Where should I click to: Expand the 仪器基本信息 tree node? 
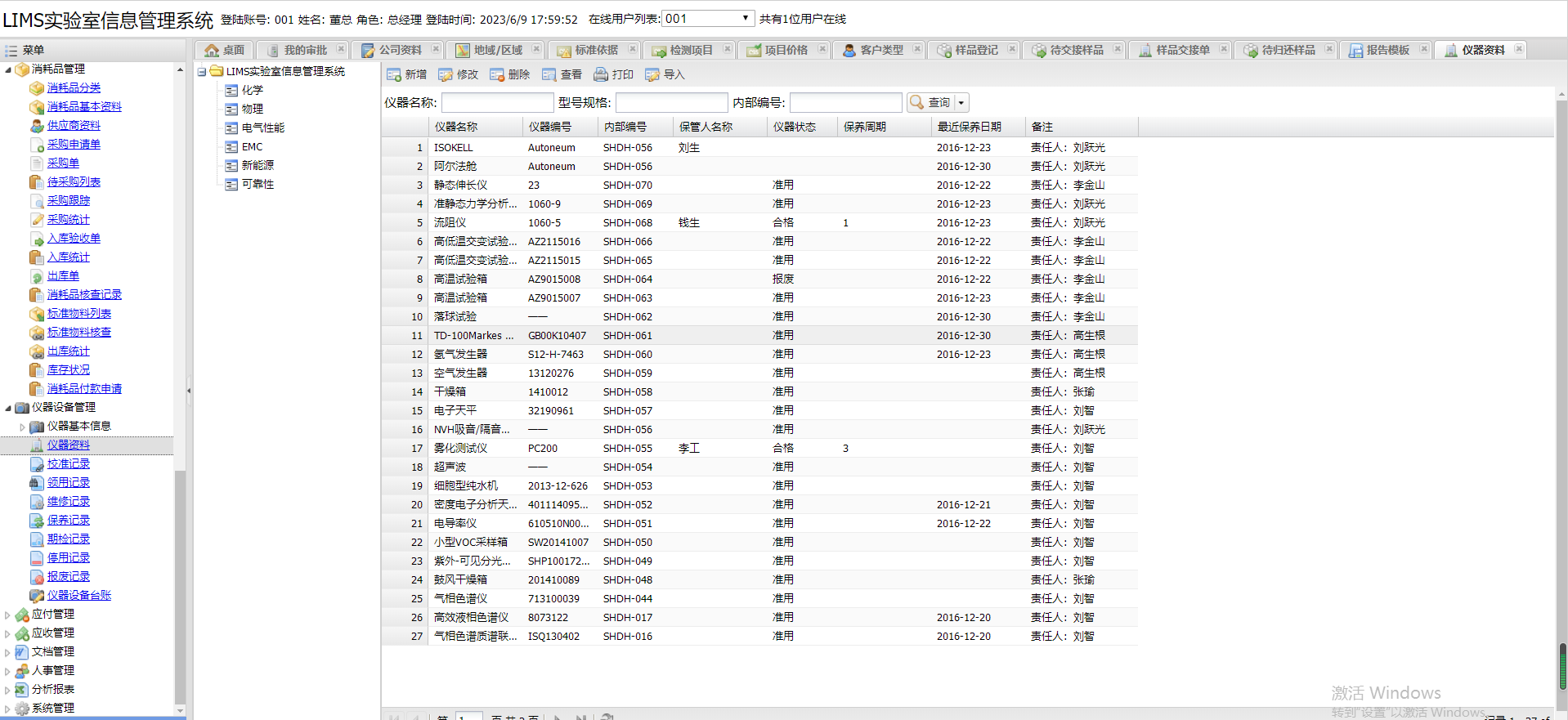pyautogui.click(x=22, y=427)
